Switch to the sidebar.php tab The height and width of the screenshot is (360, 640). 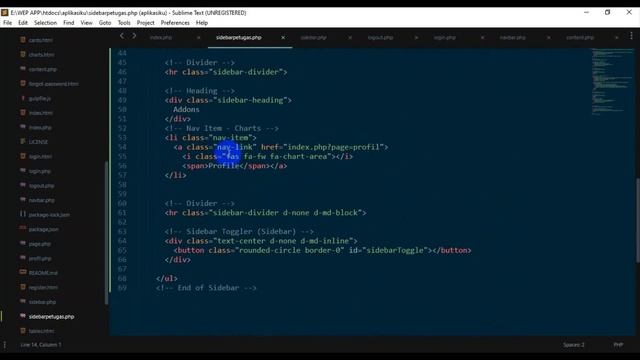point(313,38)
